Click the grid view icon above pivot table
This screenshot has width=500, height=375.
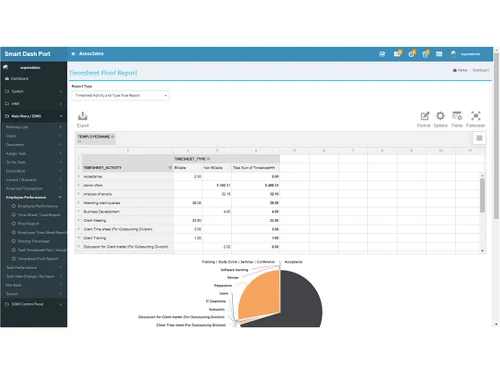(x=479, y=138)
